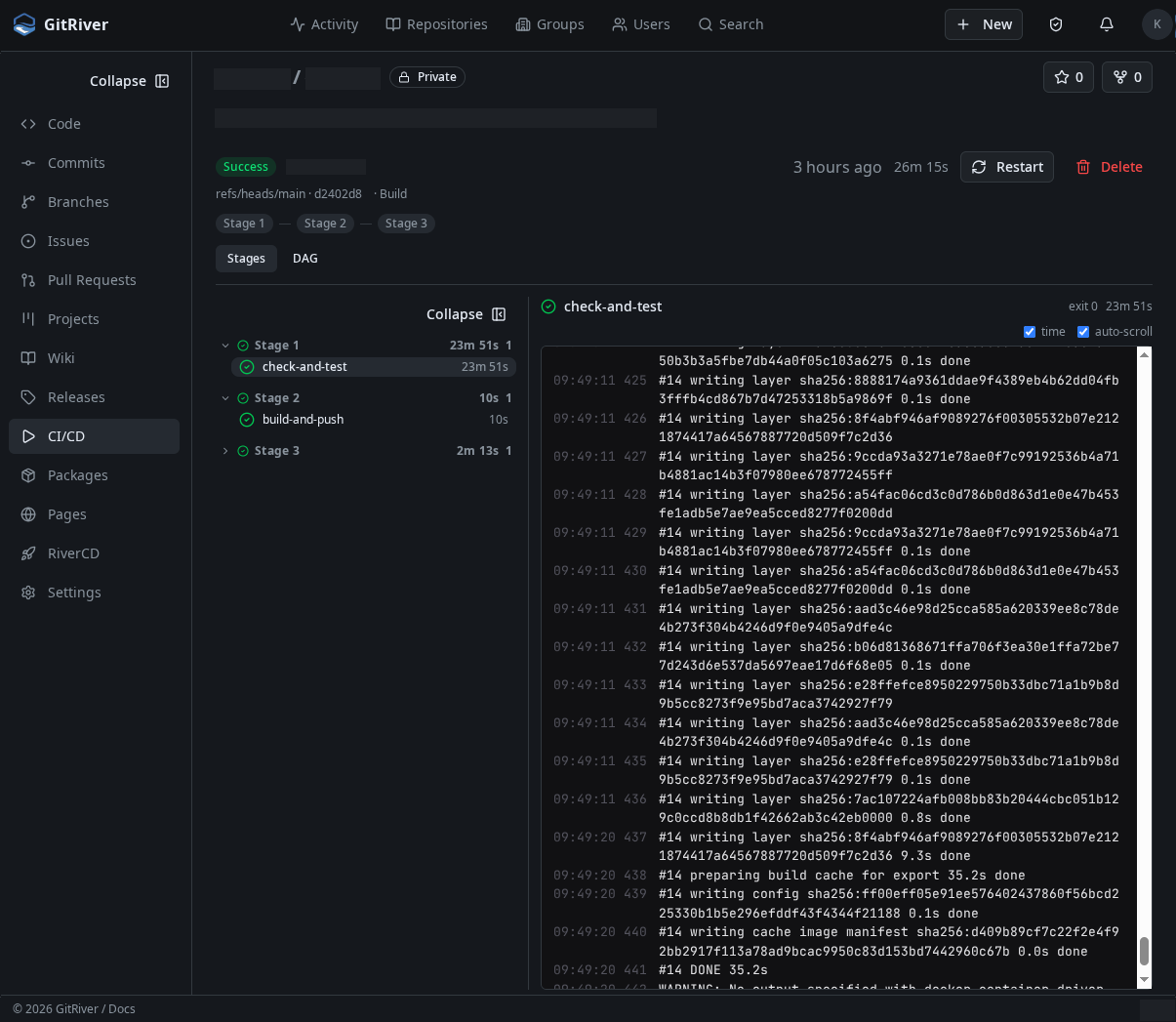
Task: Open RiverCD from the sidebar
Action: 73,553
